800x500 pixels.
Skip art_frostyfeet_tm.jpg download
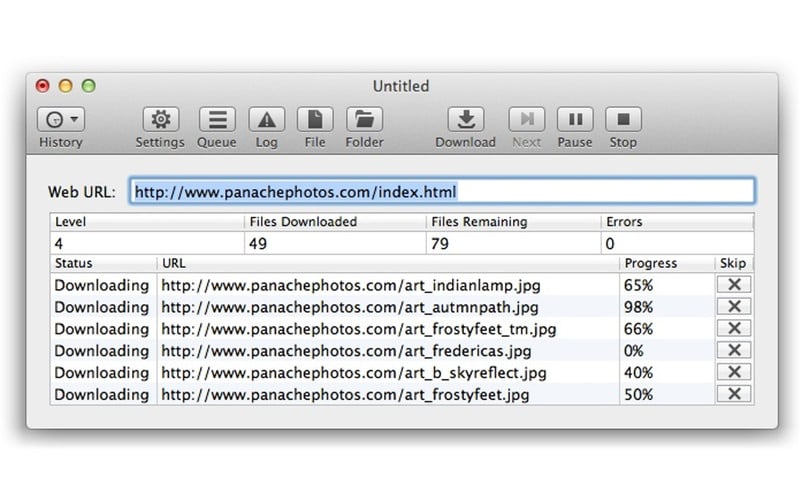[x=734, y=328]
